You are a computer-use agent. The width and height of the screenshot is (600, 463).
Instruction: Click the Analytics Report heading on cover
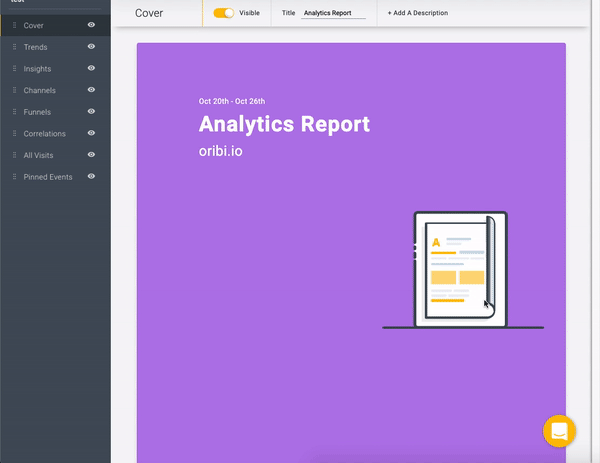click(x=284, y=124)
